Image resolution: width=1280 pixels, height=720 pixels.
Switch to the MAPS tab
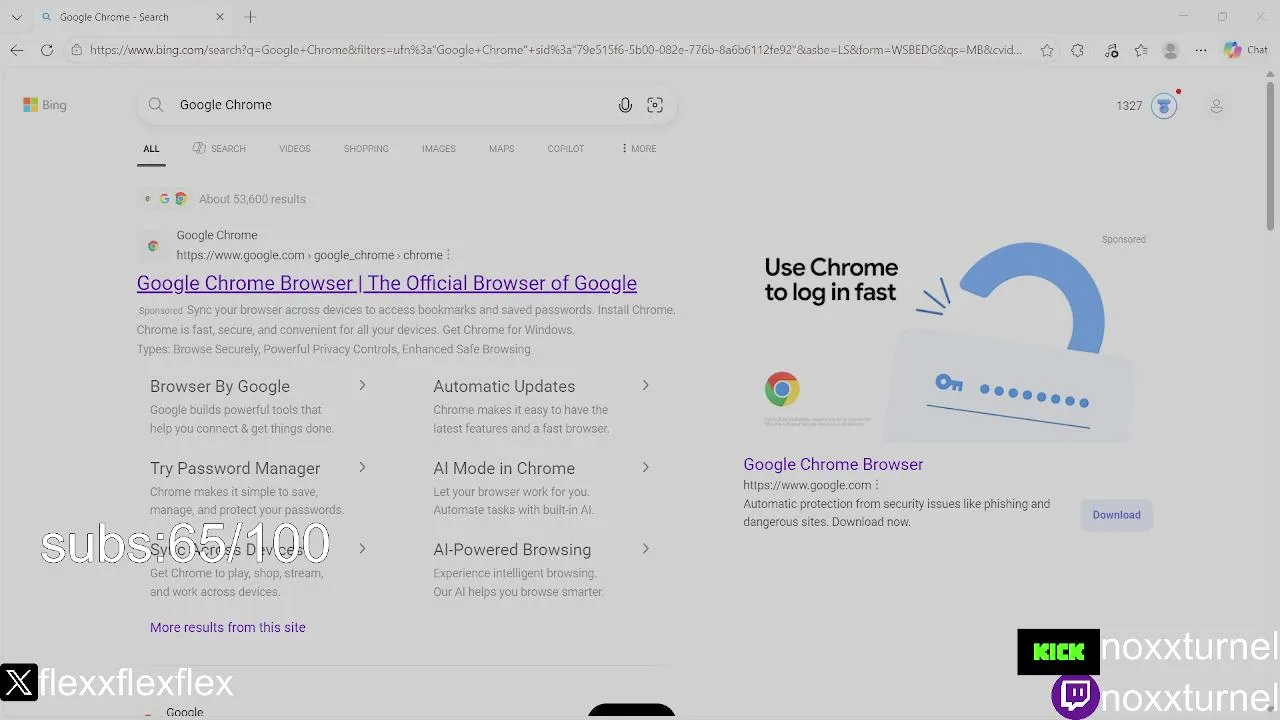[501, 149]
